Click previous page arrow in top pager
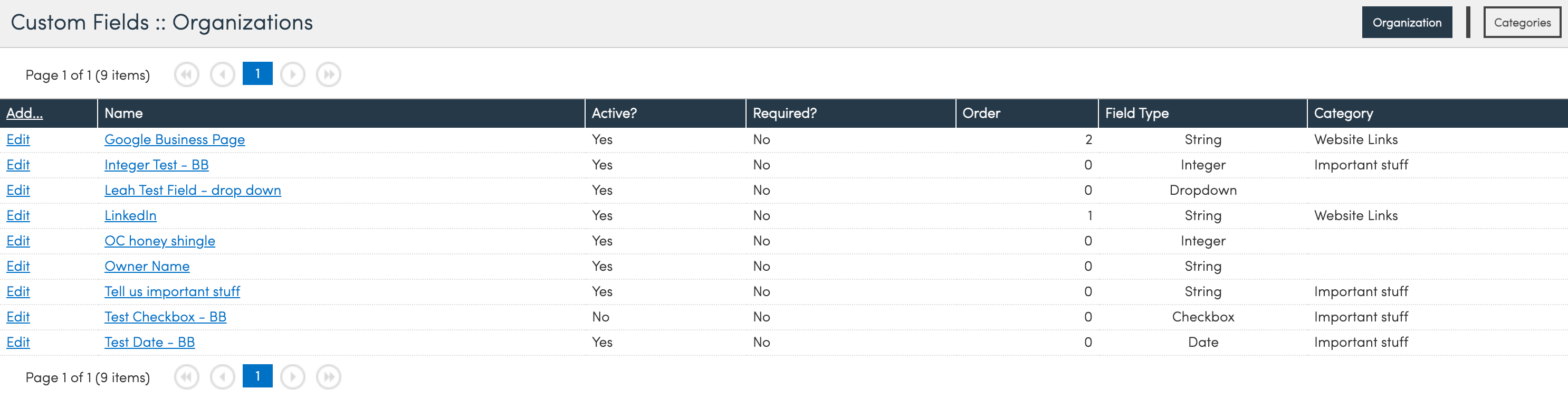The image size is (1568, 398). click(x=222, y=74)
